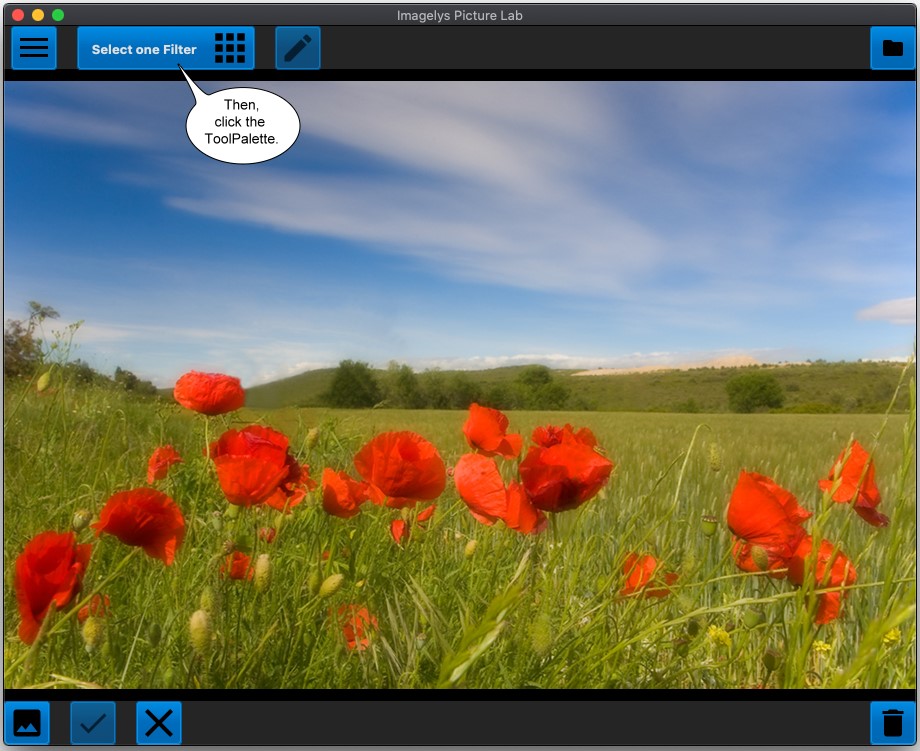This screenshot has width=920, height=751.
Task: Click the picture icon in bottom bar
Action: click(x=27, y=723)
